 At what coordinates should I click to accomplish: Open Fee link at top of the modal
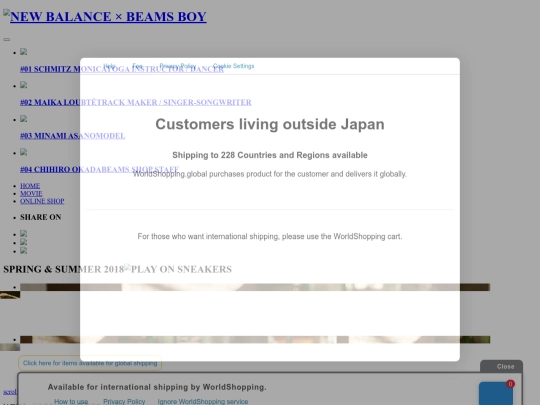click(137, 66)
